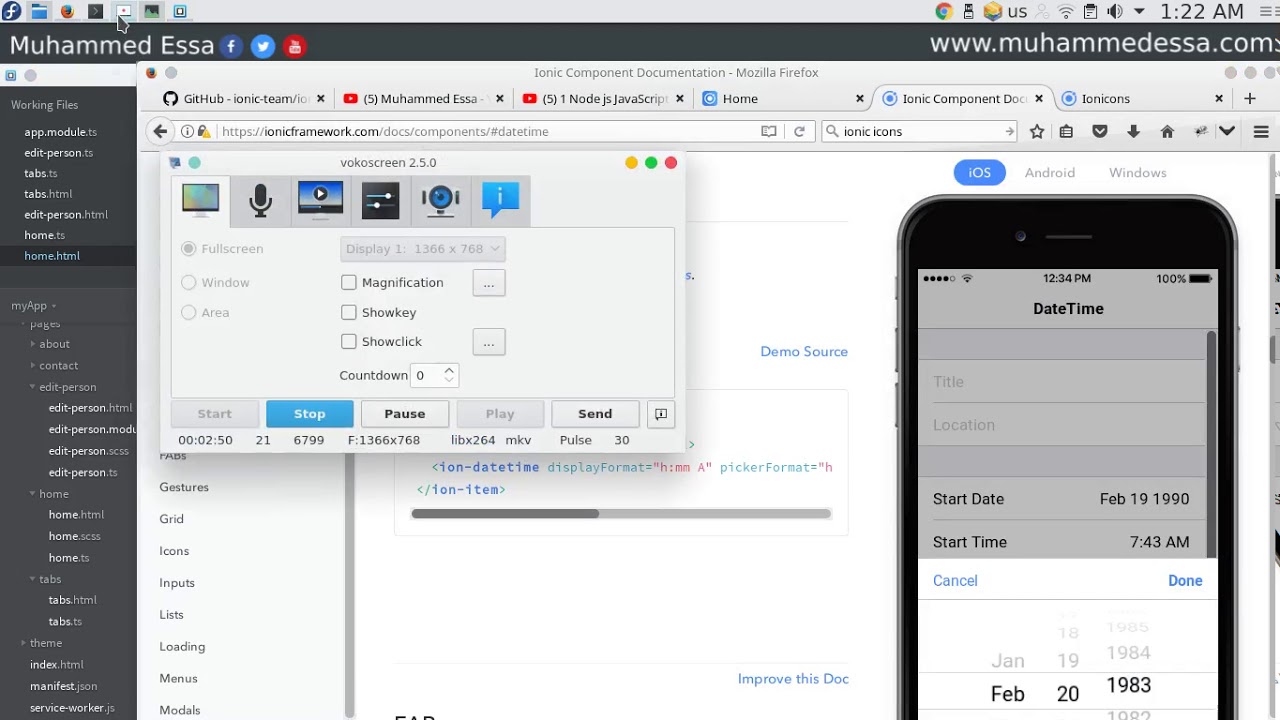Open clipboard manager tray icon
This screenshot has height=720, width=1280.
pyautogui.click(x=1090, y=11)
